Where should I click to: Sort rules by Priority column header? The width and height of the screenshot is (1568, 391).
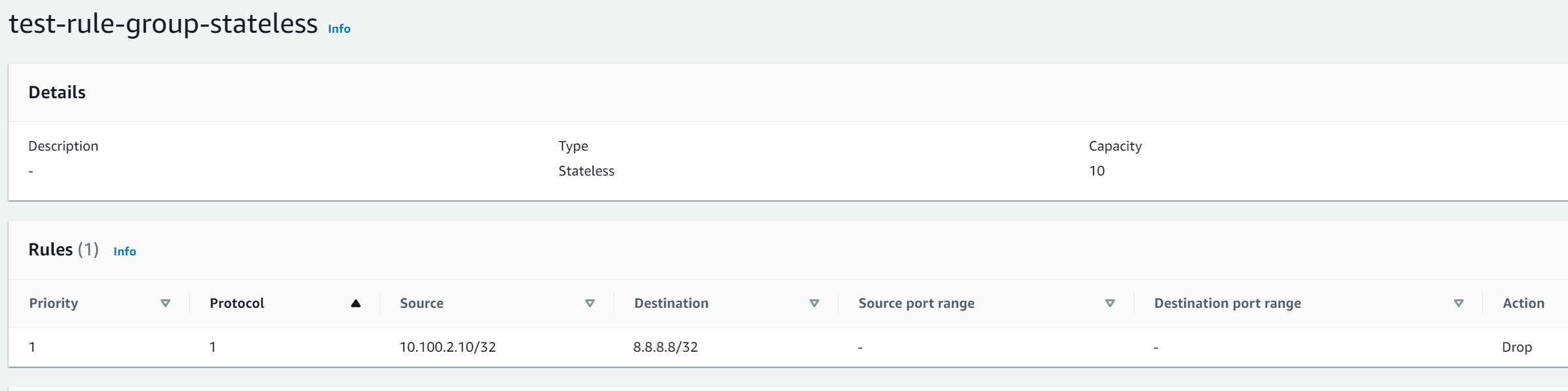pyautogui.click(x=54, y=303)
